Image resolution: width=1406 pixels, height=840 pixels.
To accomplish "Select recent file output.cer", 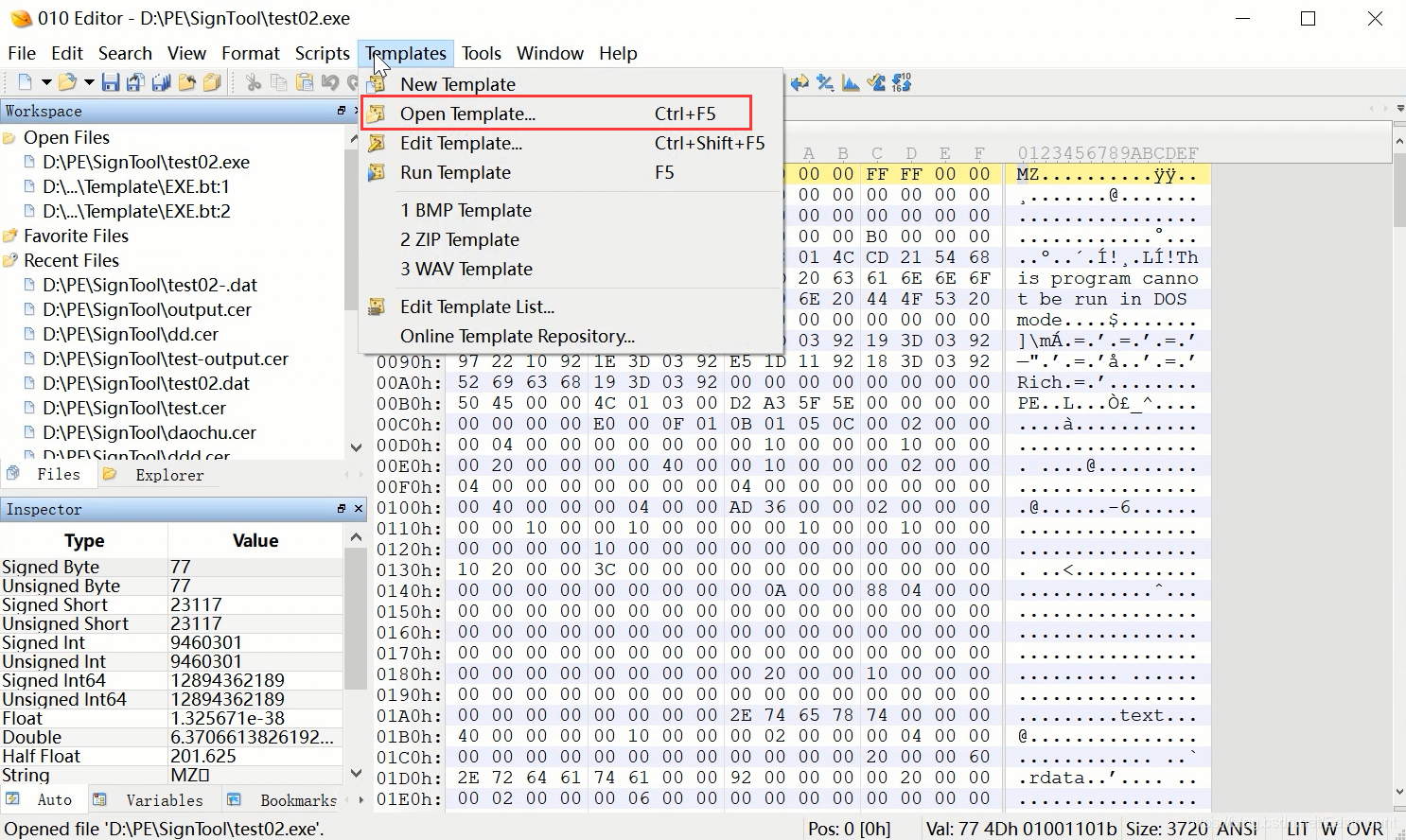I will [147, 309].
